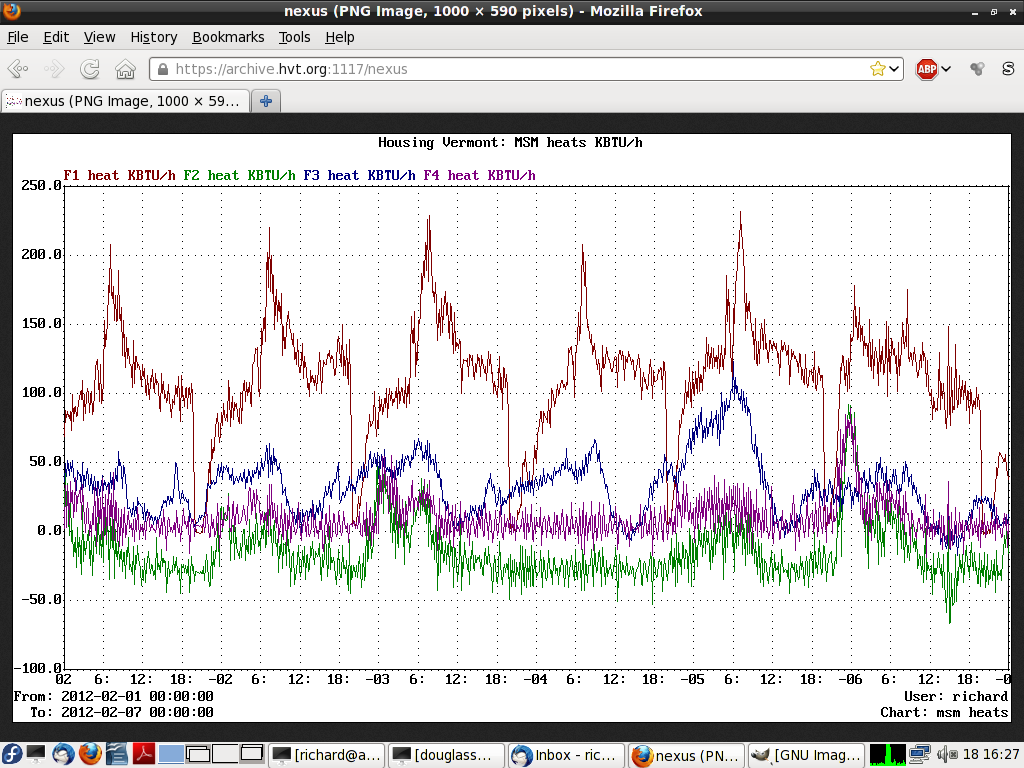Switch to the nexus Firefox taskbar button
This screenshot has height=768, width=1024.
coord(686,755)
